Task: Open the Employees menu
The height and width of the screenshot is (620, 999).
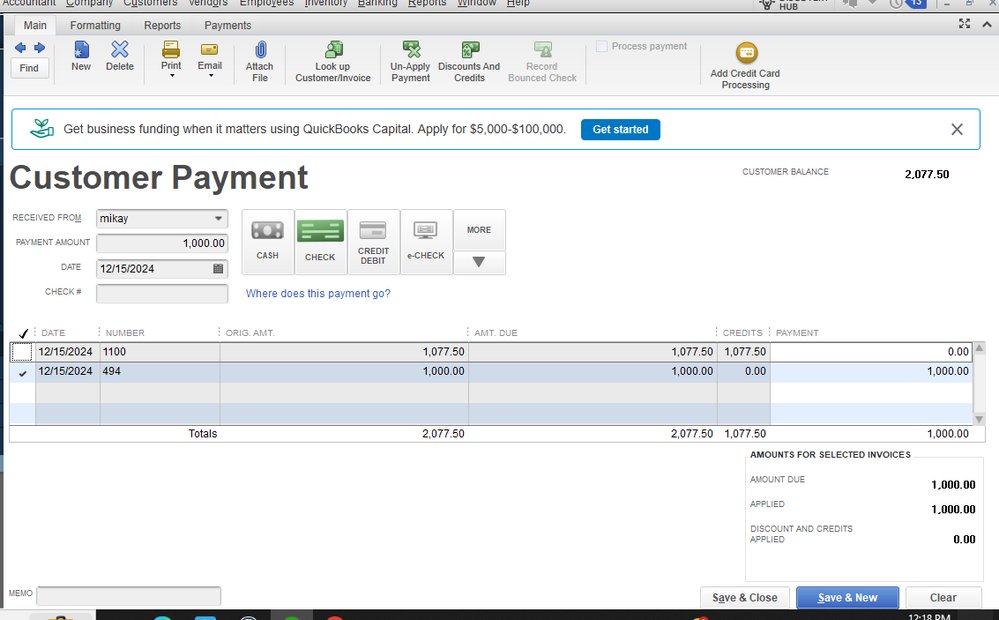Action: point(266,3)
